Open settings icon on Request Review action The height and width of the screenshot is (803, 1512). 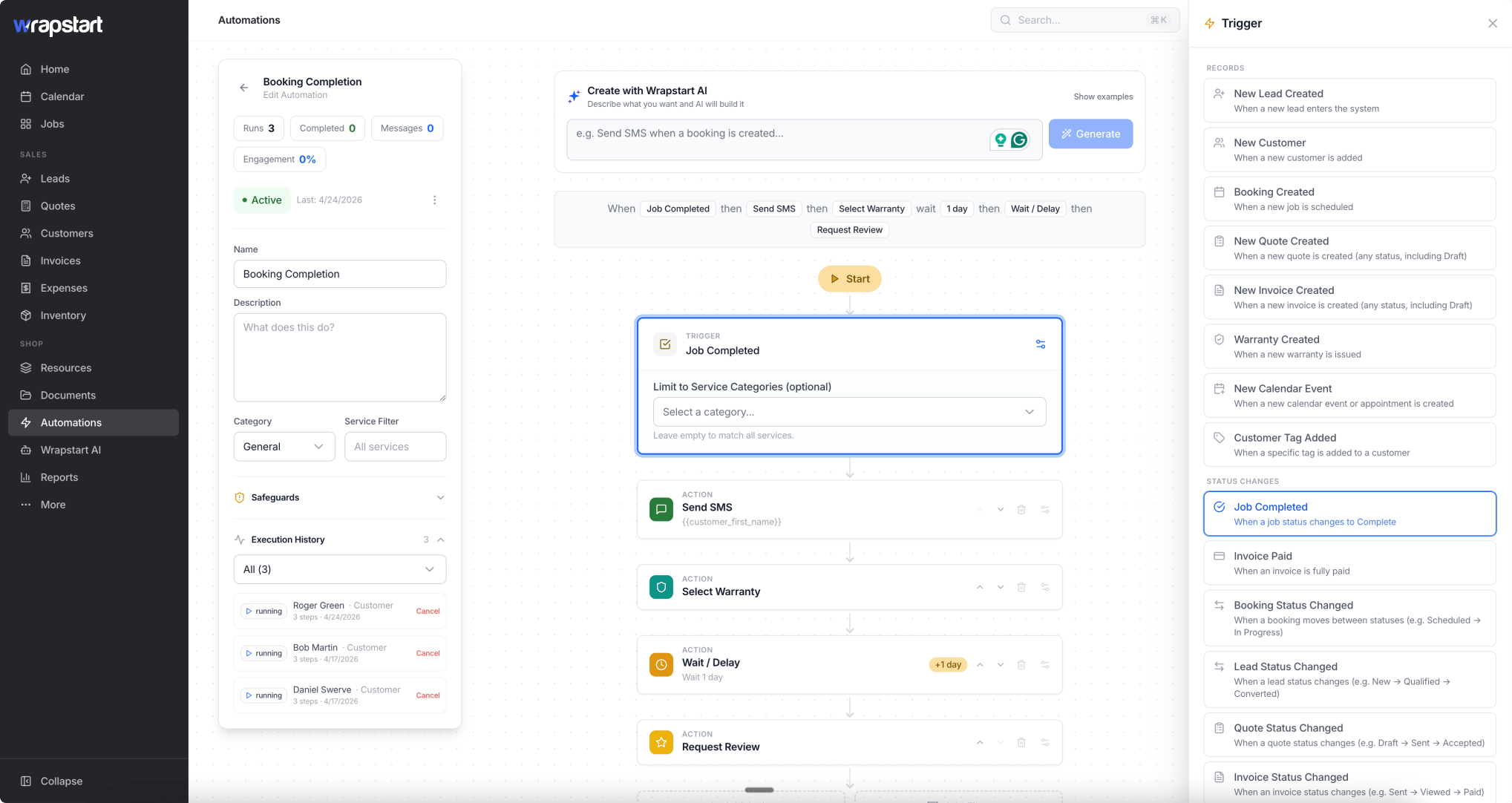point(1045,742)
